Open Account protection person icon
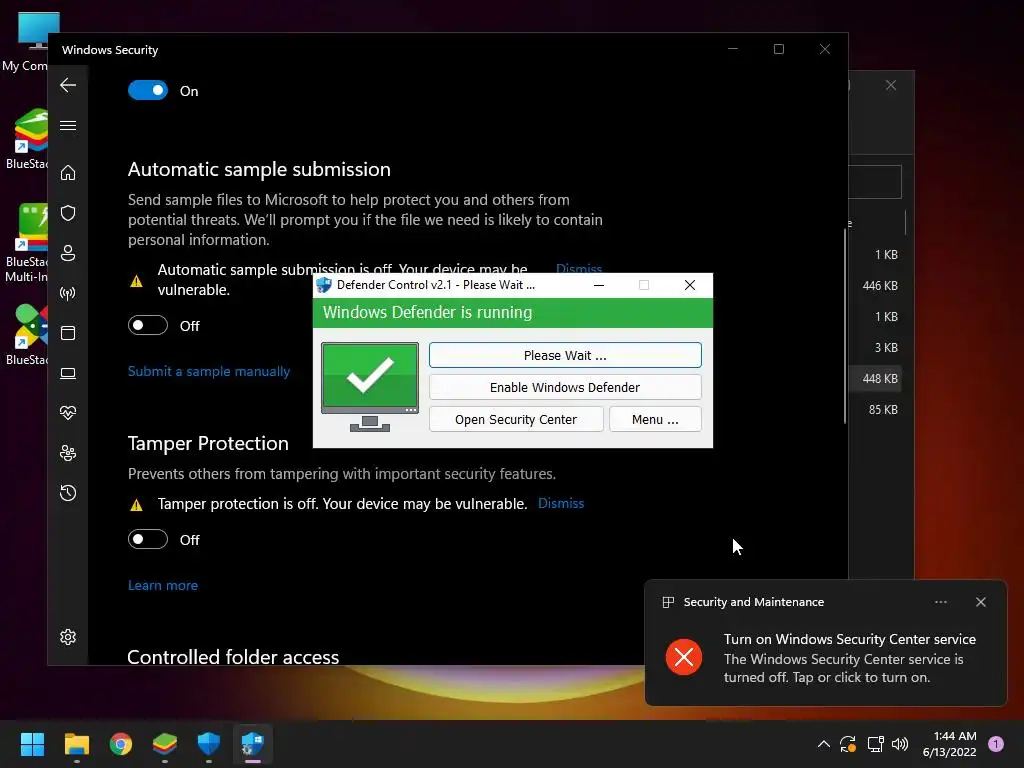The image size is (1024, 768). coord(68,253)
